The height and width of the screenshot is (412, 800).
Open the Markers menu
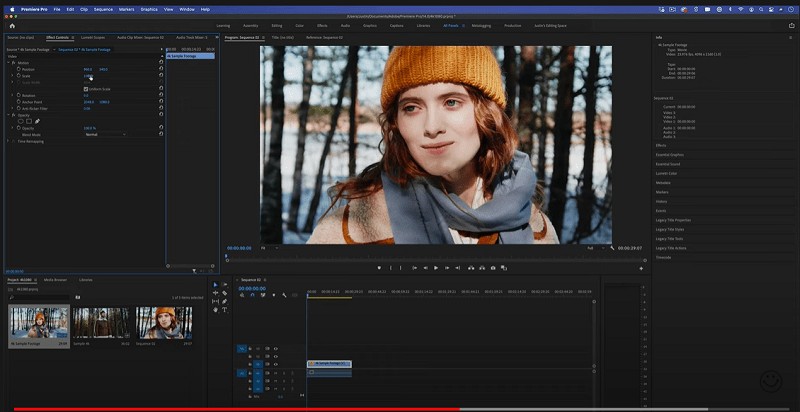127,9
